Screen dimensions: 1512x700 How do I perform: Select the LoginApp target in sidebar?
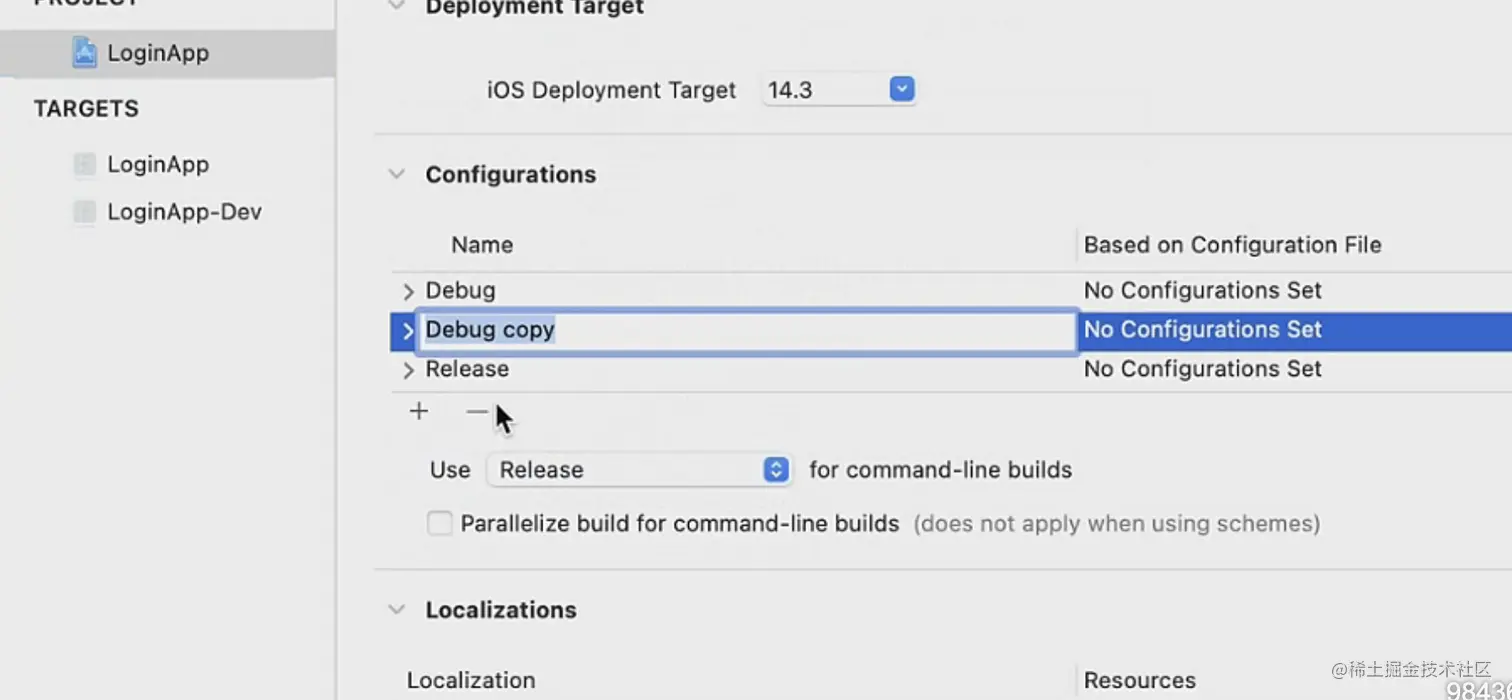pos(158,165)
